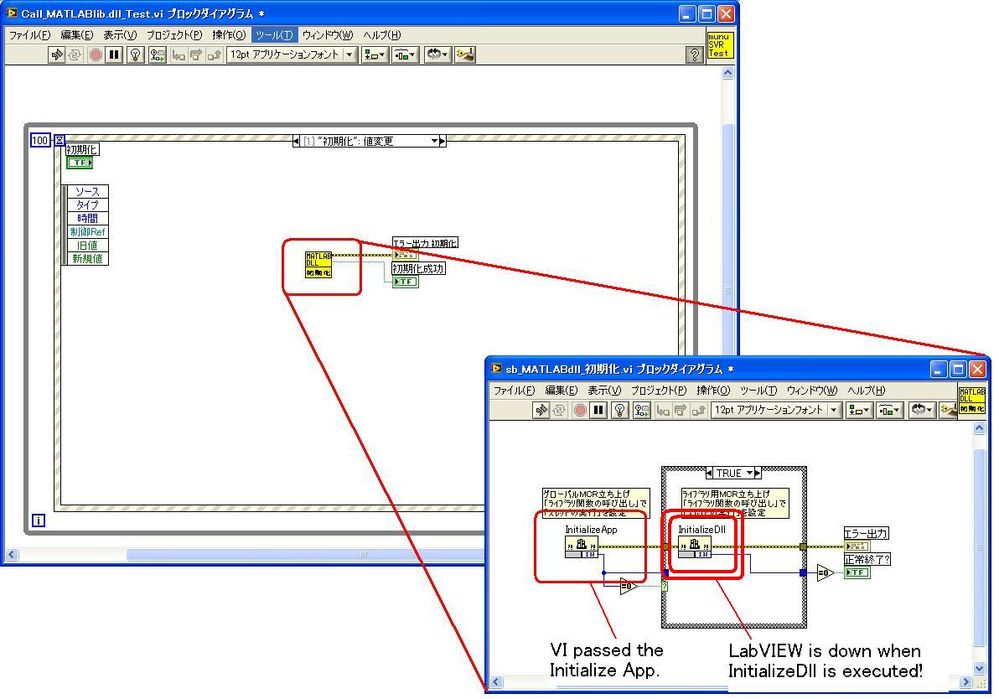Click Run Continuously in sb_MATLABdll_初期化.vi toolbar
The image size is (999, 699).
(x=559, y=411)
